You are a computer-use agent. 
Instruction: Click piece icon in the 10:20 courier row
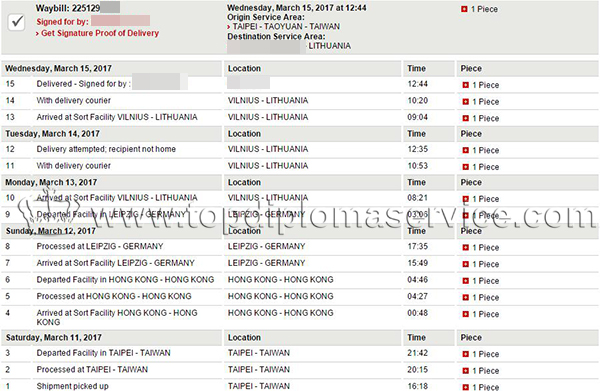pos(465,102)
